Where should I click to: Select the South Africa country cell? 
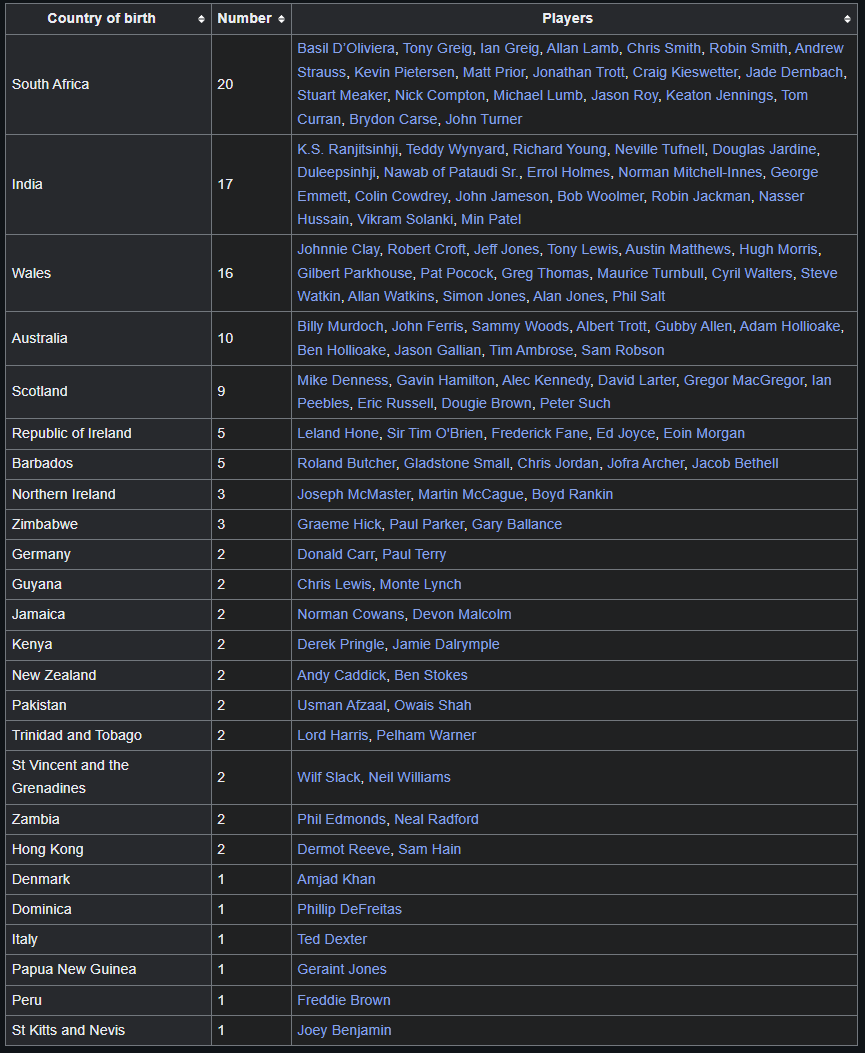pos(108,84)
